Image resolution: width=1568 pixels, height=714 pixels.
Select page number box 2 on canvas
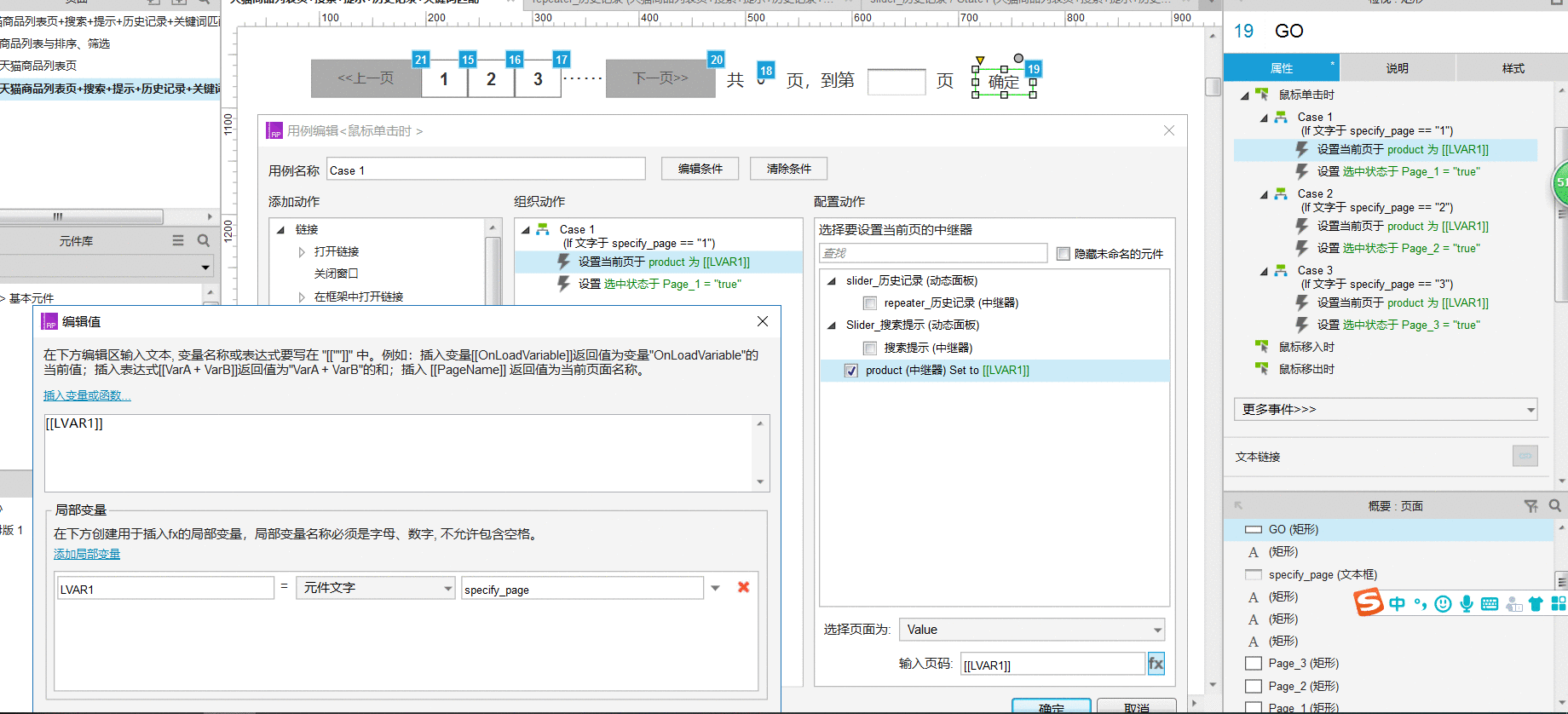pos(491,79)
